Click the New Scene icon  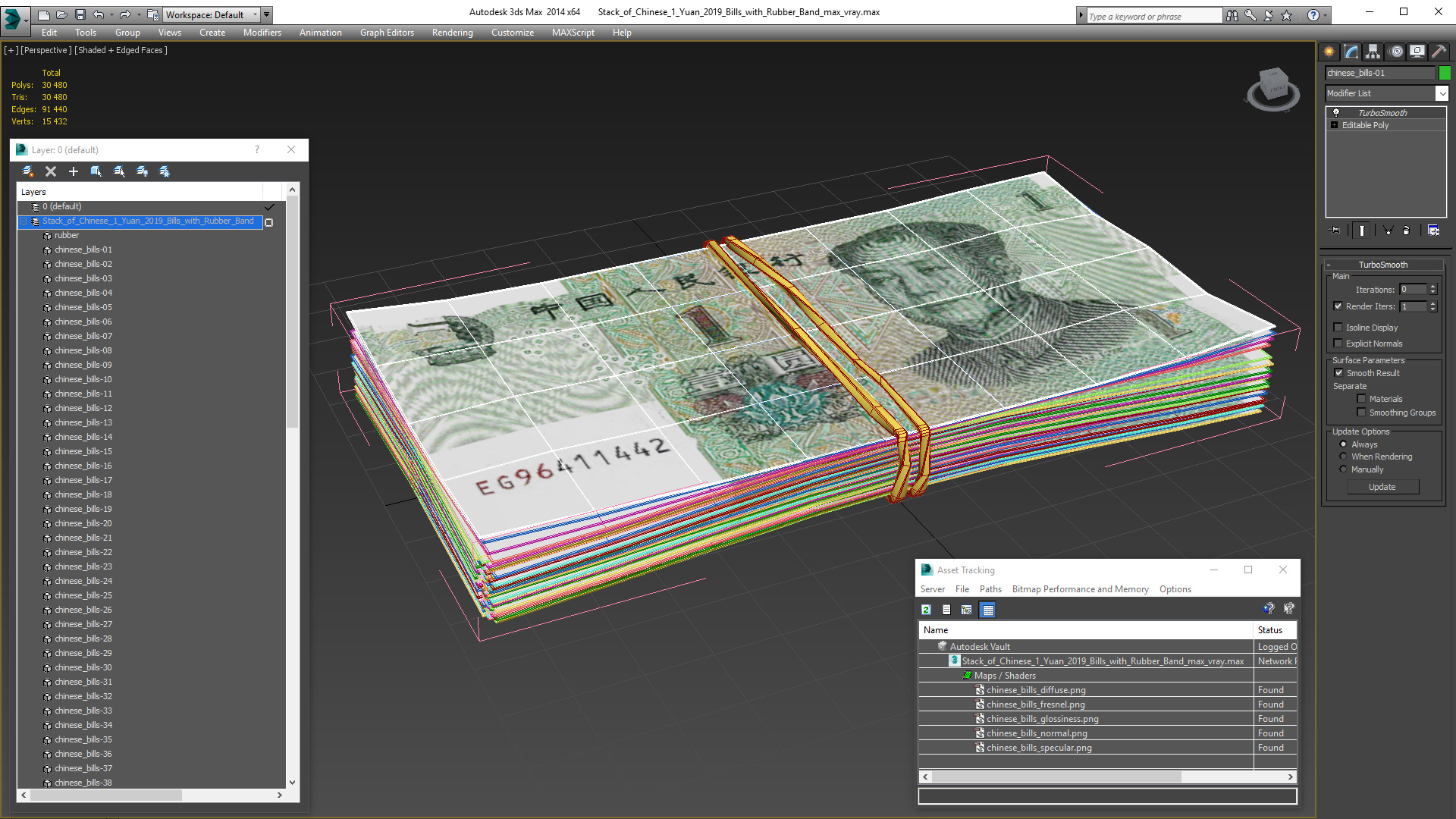click(x=44, y=14)
